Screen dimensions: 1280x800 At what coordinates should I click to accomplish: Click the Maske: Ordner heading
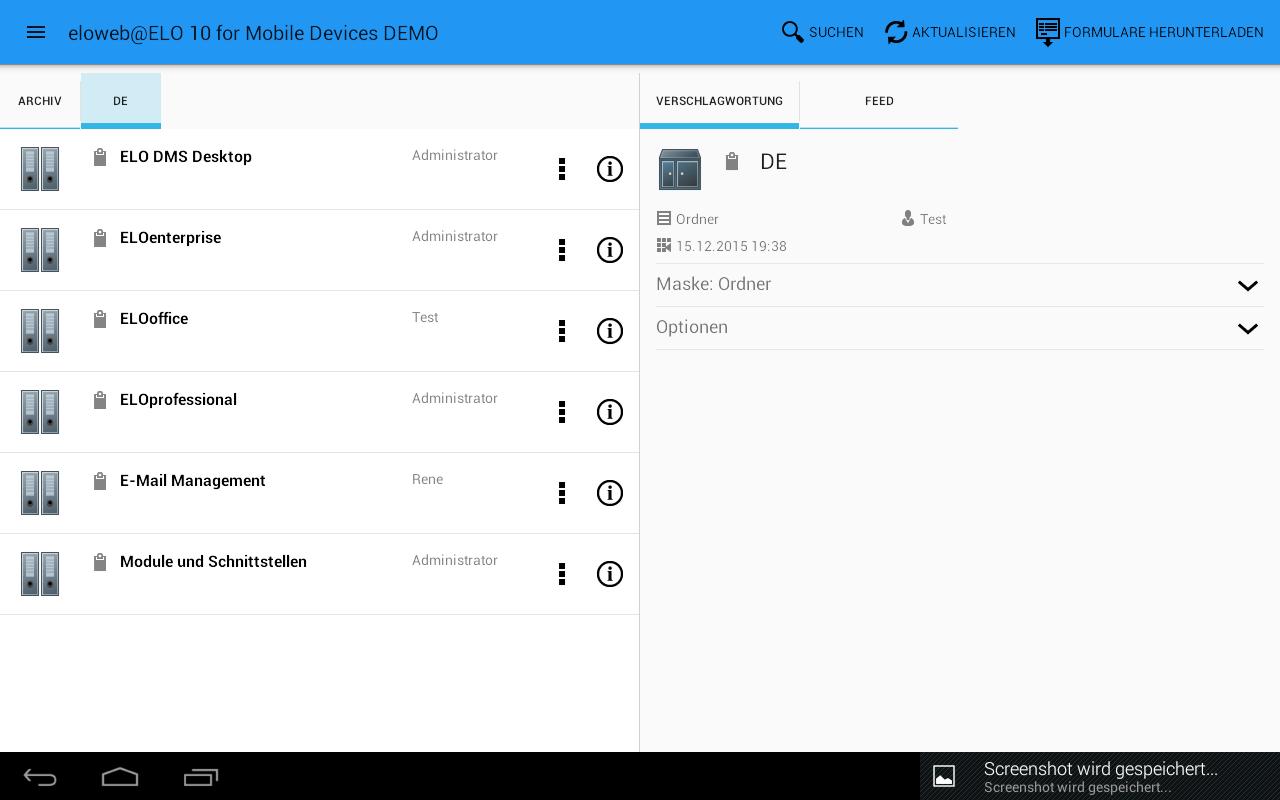click(713, 284)
